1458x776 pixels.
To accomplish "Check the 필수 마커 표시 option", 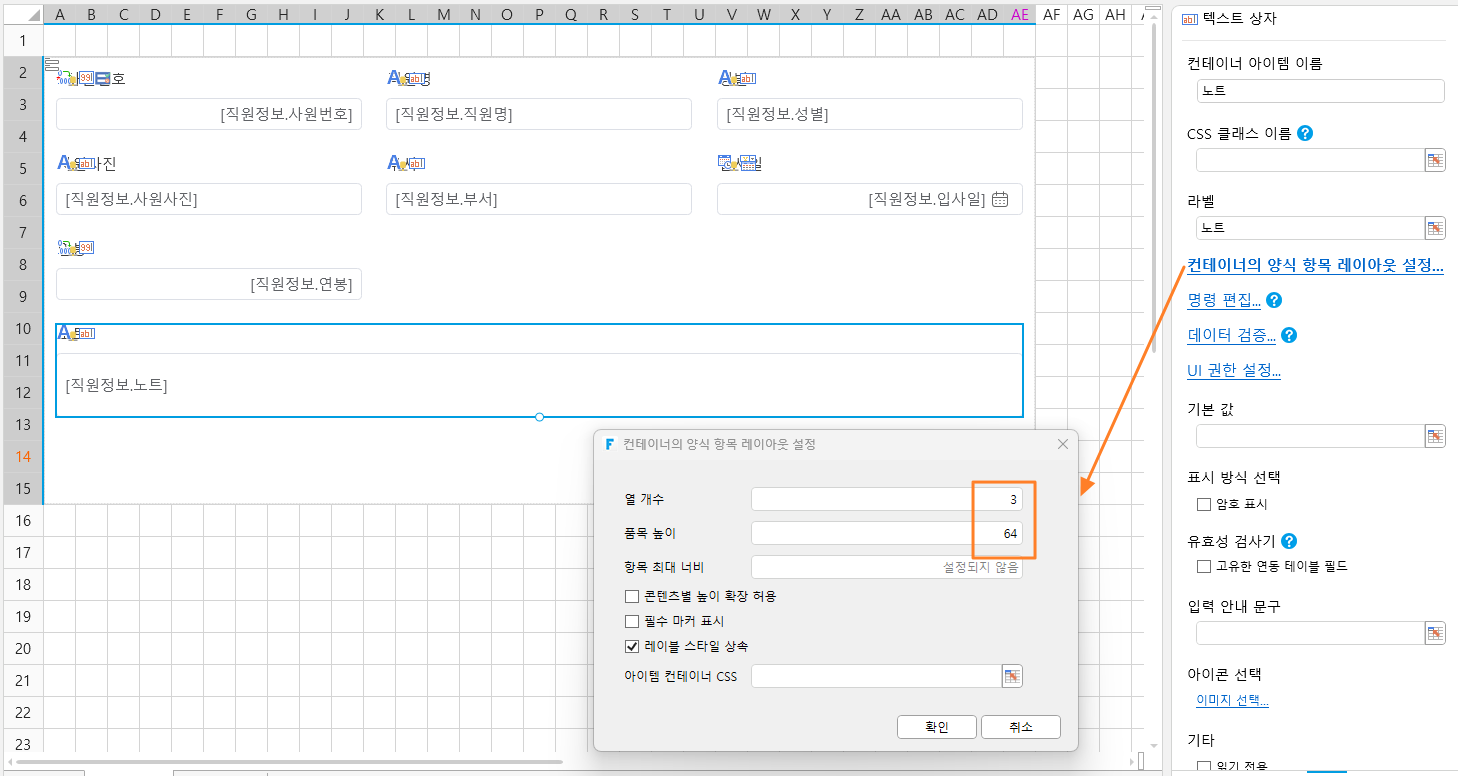I will click(x=632, y=621).
